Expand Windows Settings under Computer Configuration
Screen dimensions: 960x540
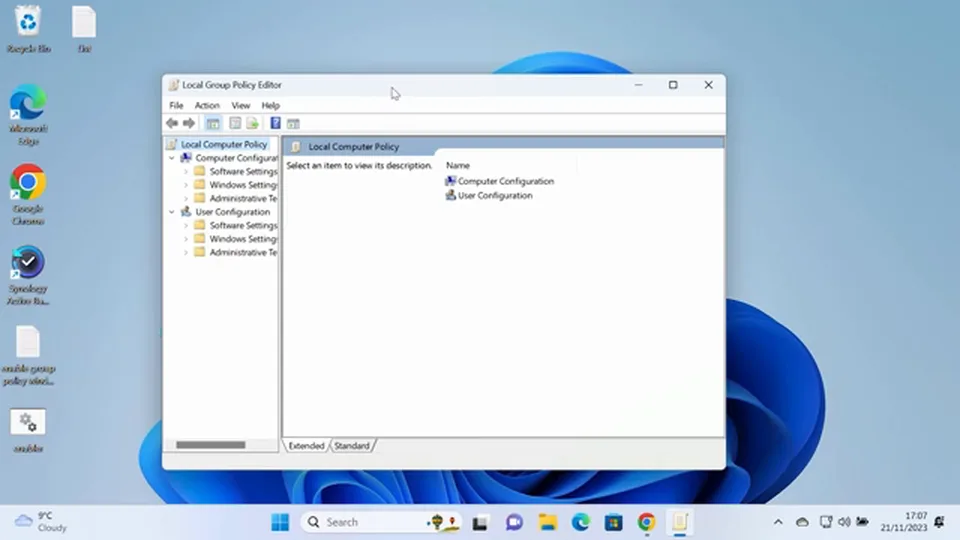pyautogui.click(x=186, y=185)
